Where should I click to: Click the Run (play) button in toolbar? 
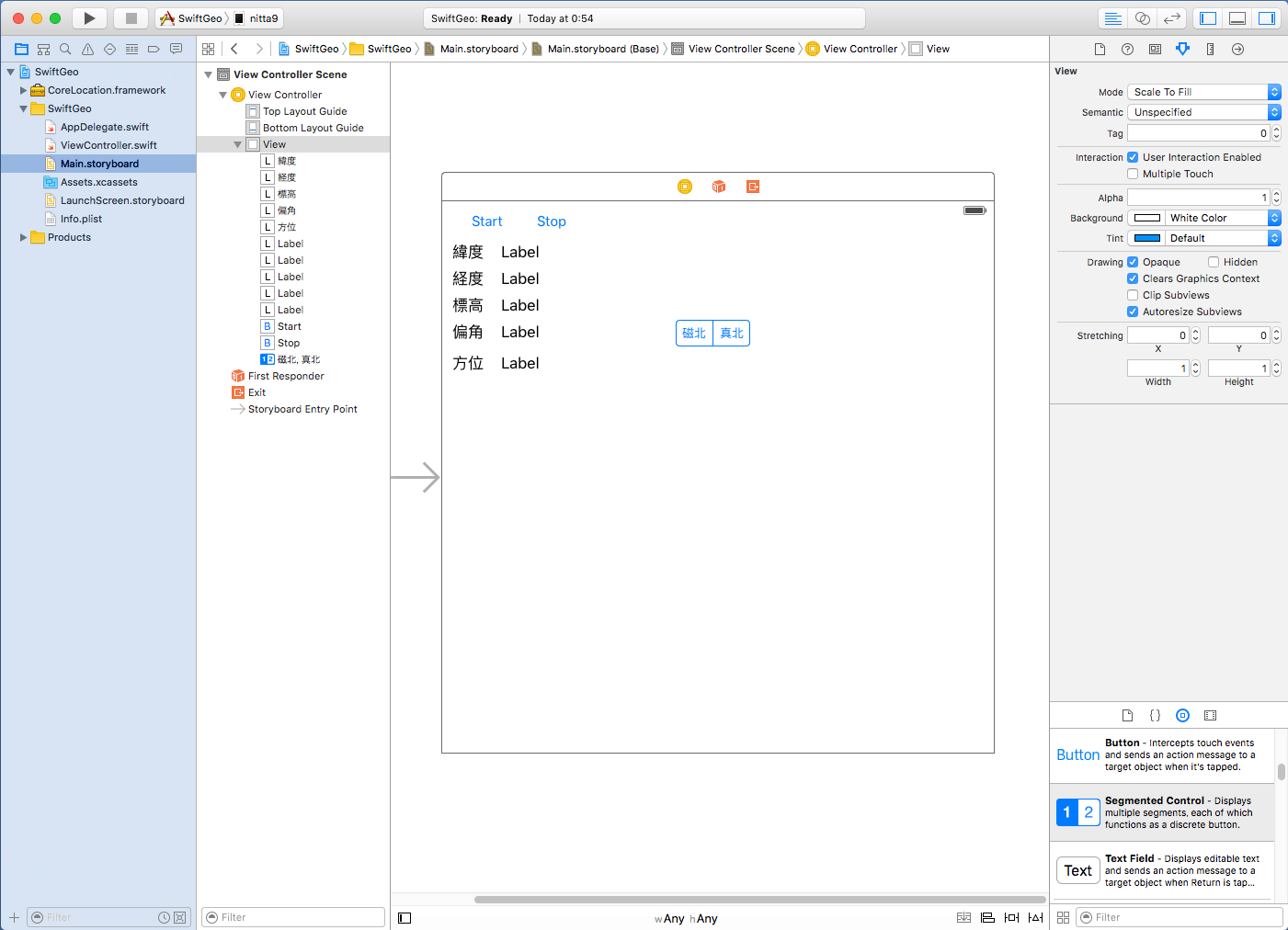tap(89, 18)
